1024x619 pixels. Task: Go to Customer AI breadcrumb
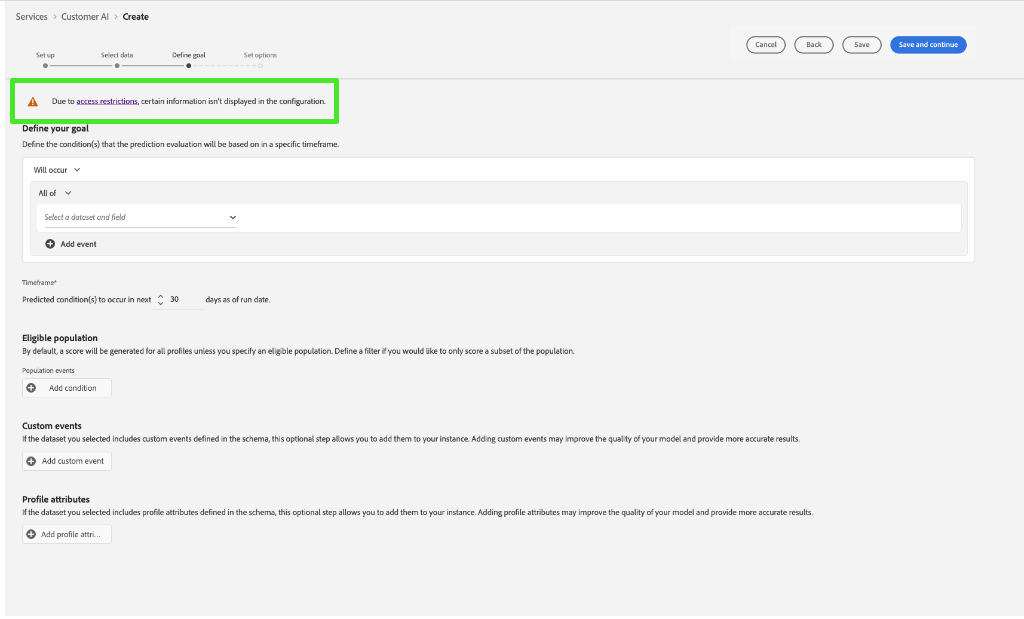click(x=85, y=16)
